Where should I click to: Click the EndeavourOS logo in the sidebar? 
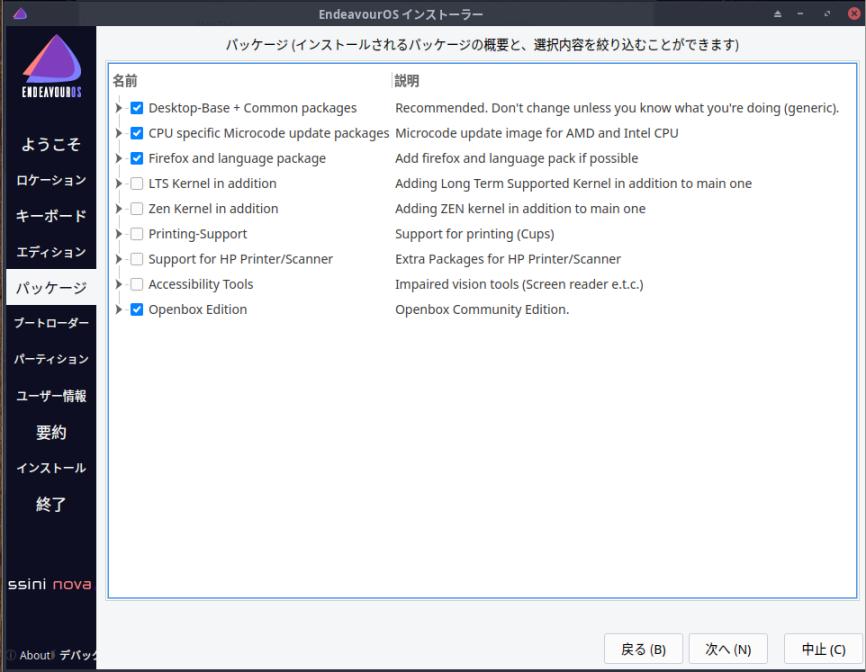[x=52, y=66]
